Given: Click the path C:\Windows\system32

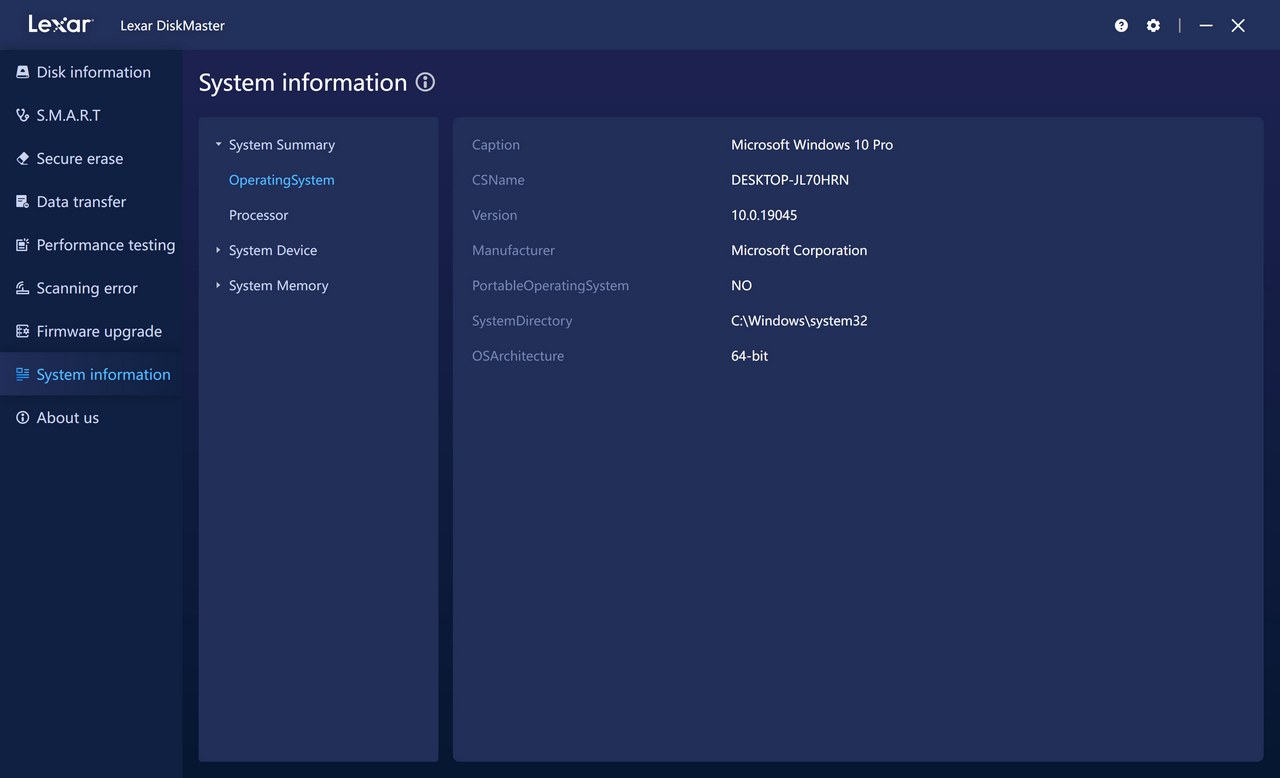Looking at the screenshot, I should [799, 321].
